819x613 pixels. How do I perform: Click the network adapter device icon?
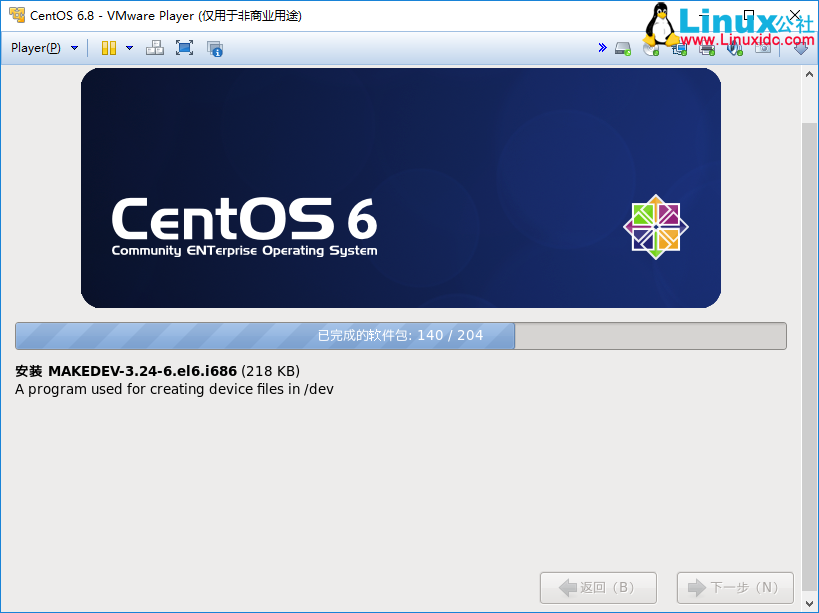(679, 48)
